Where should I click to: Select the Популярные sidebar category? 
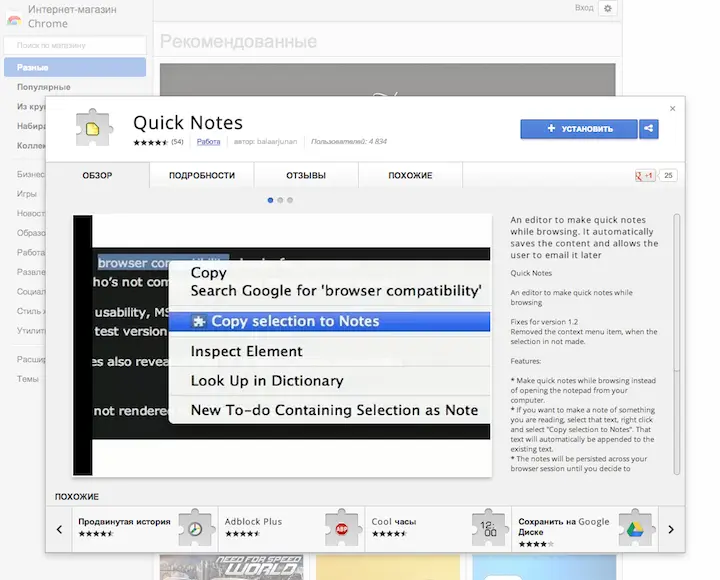44,87
